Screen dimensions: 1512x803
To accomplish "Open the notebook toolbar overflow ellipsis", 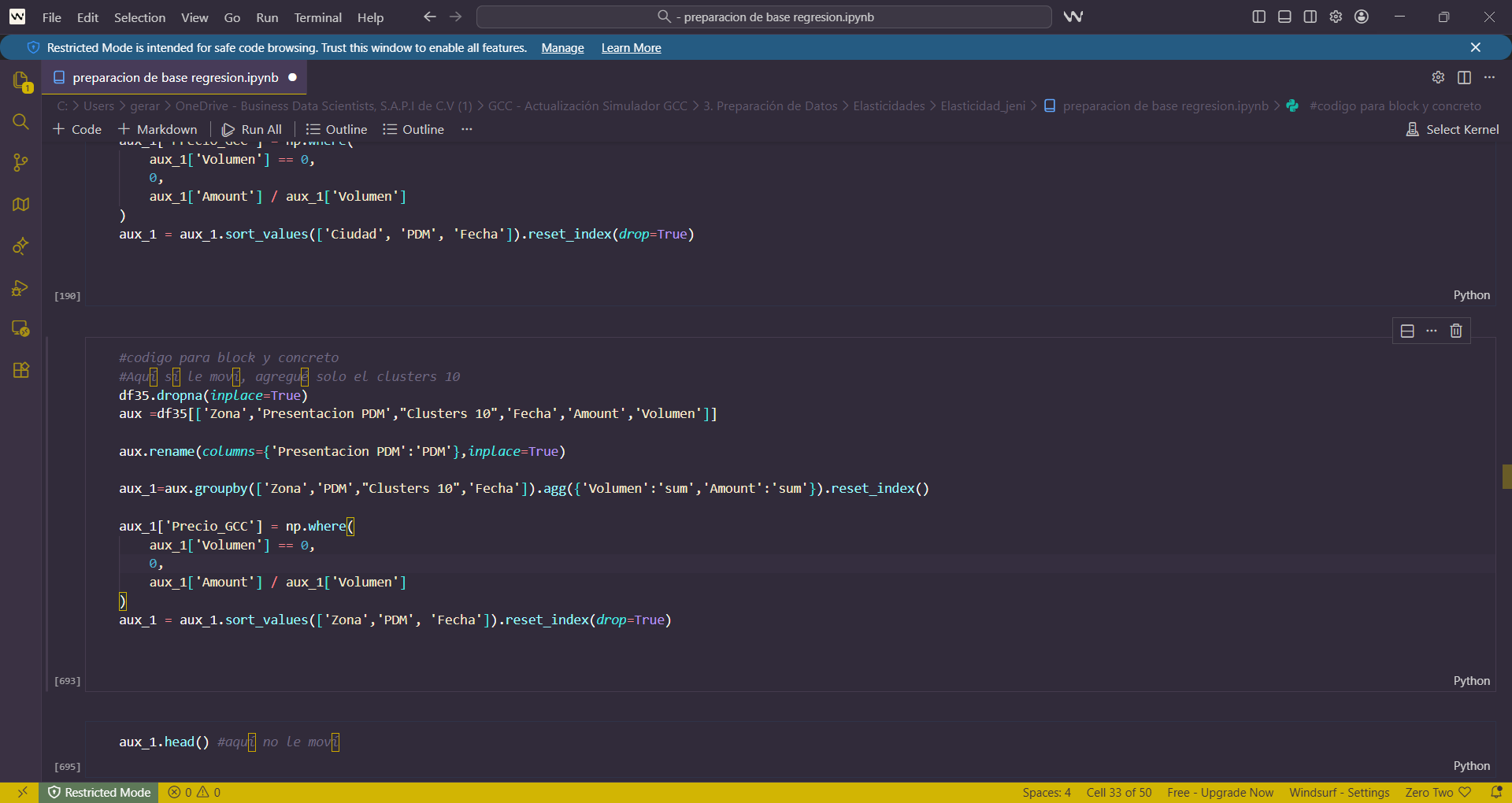I will (467, 129).
